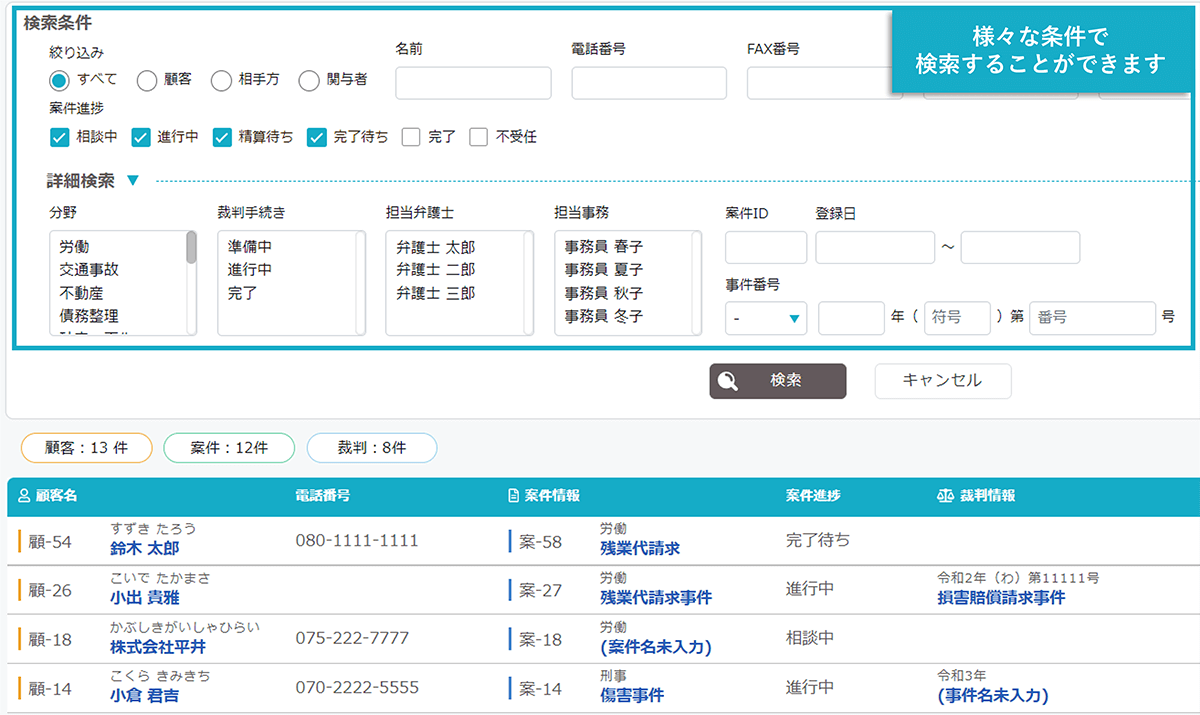
Task: Click the 電話番号 input field
Action: 649,83
